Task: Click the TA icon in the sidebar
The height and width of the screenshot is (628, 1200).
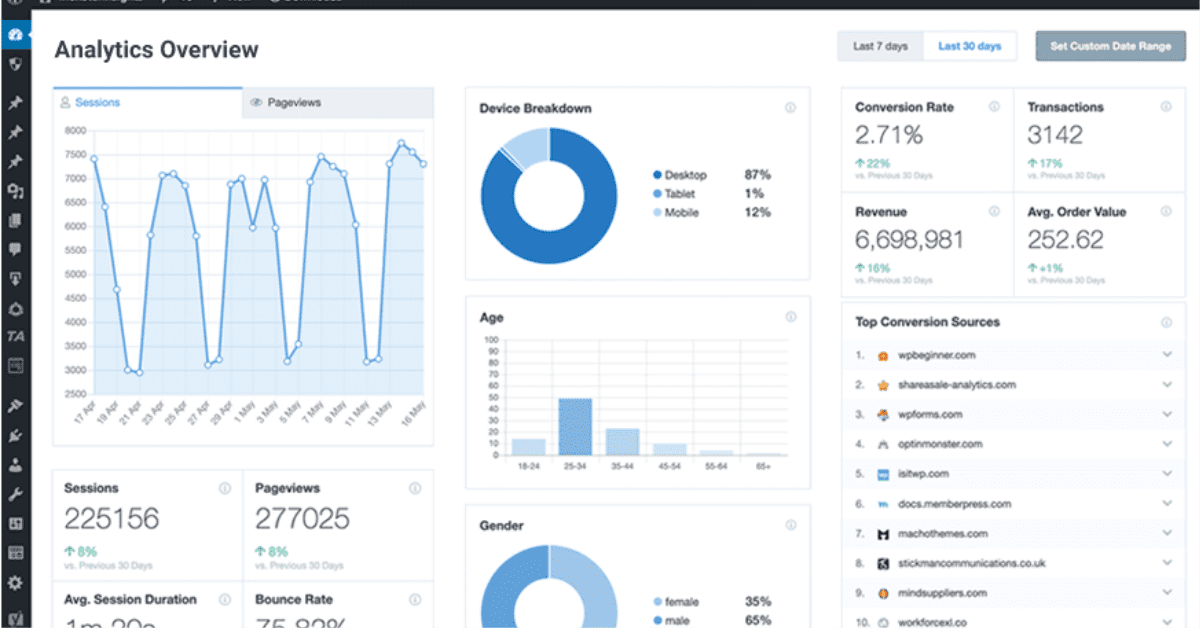Action: (x=15, y=336)
